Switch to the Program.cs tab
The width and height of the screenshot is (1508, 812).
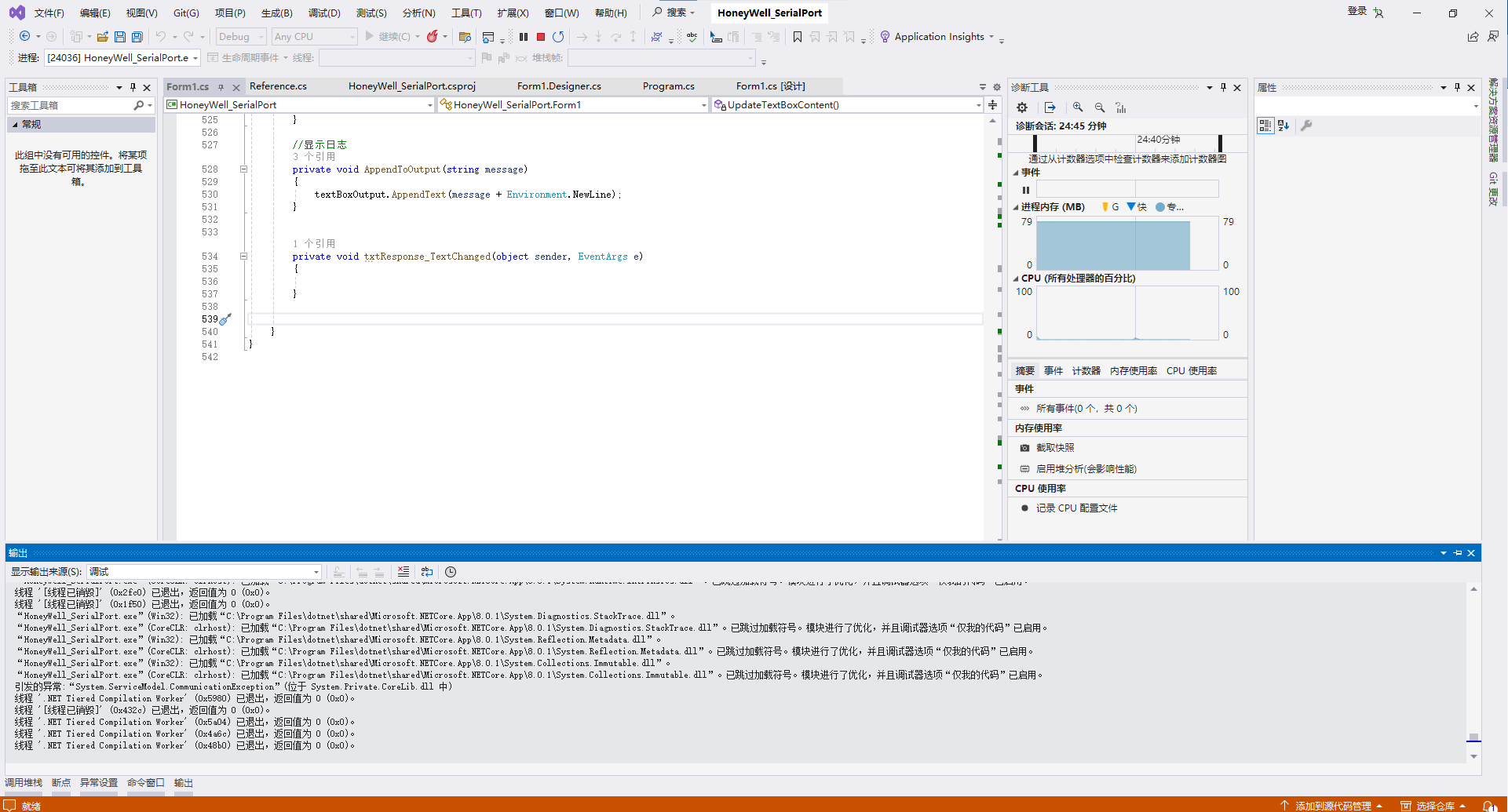coord(668,86)
